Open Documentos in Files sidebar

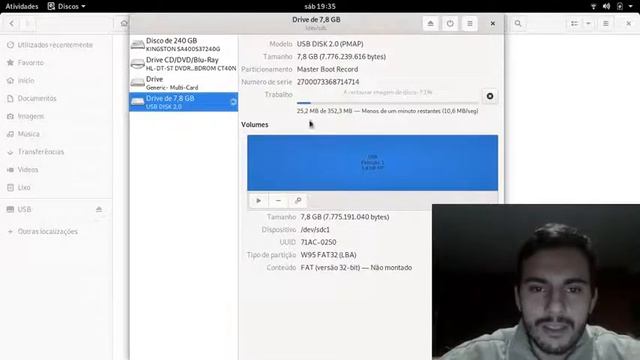coord(56,98)
